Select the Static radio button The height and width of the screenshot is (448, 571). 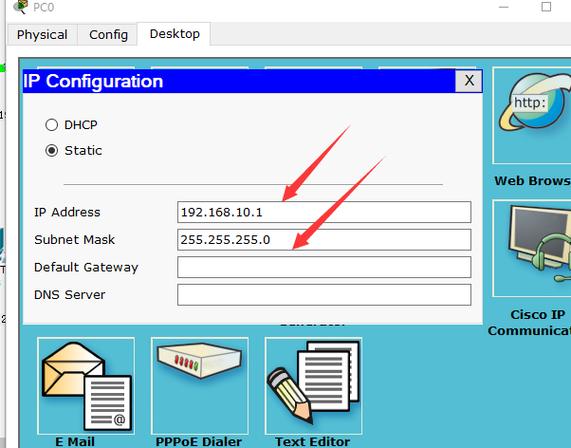pyautogui.click(x=52, y=150)
